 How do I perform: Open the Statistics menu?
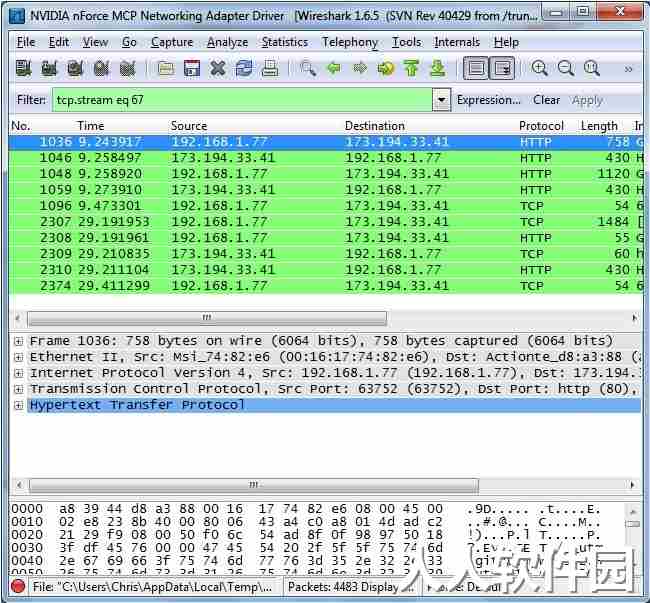click(285, 42)
